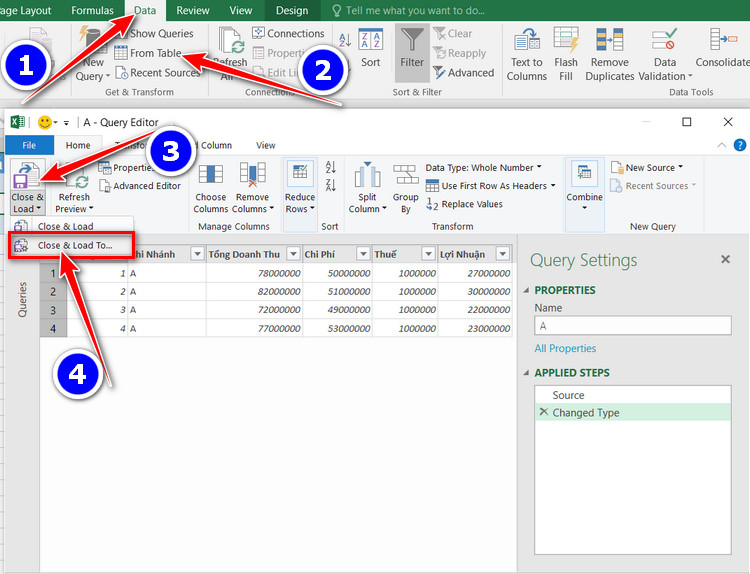This screenshot has width=750, height=574.
Task: Click From Table in Get & Transform
Action: [x=148, y=53]
